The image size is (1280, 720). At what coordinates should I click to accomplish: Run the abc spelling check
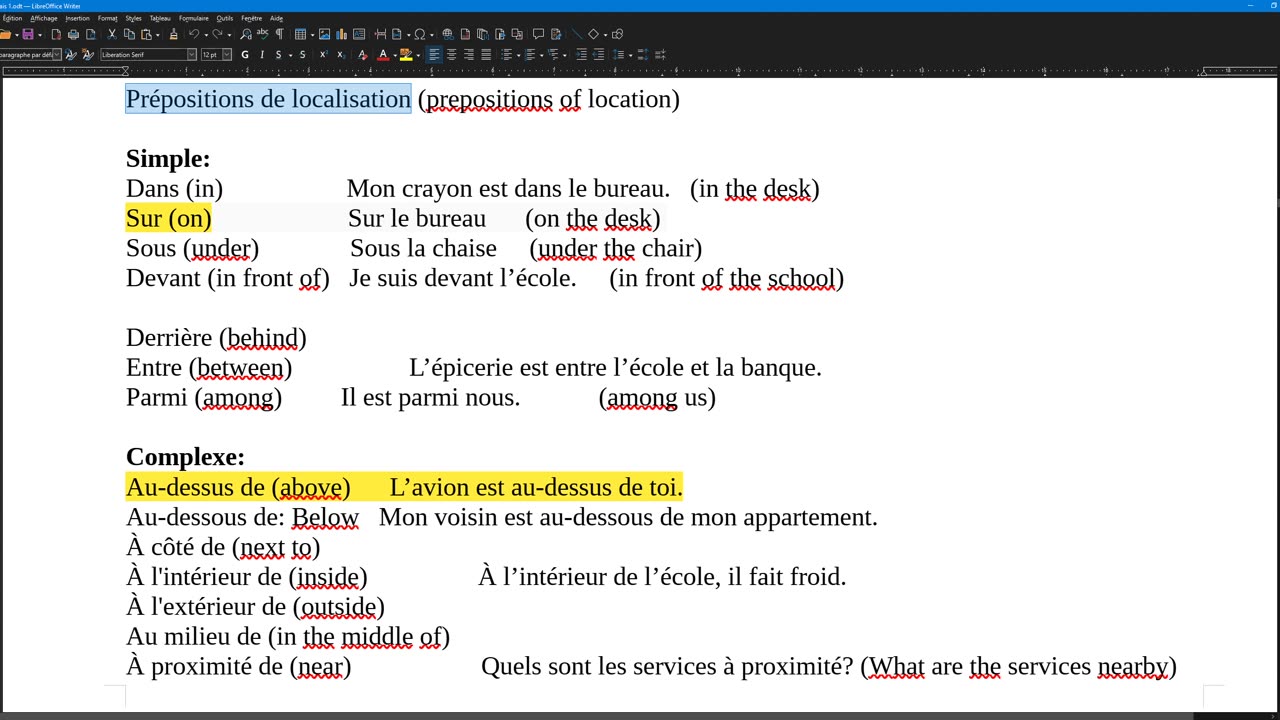(x=262, y=34)
